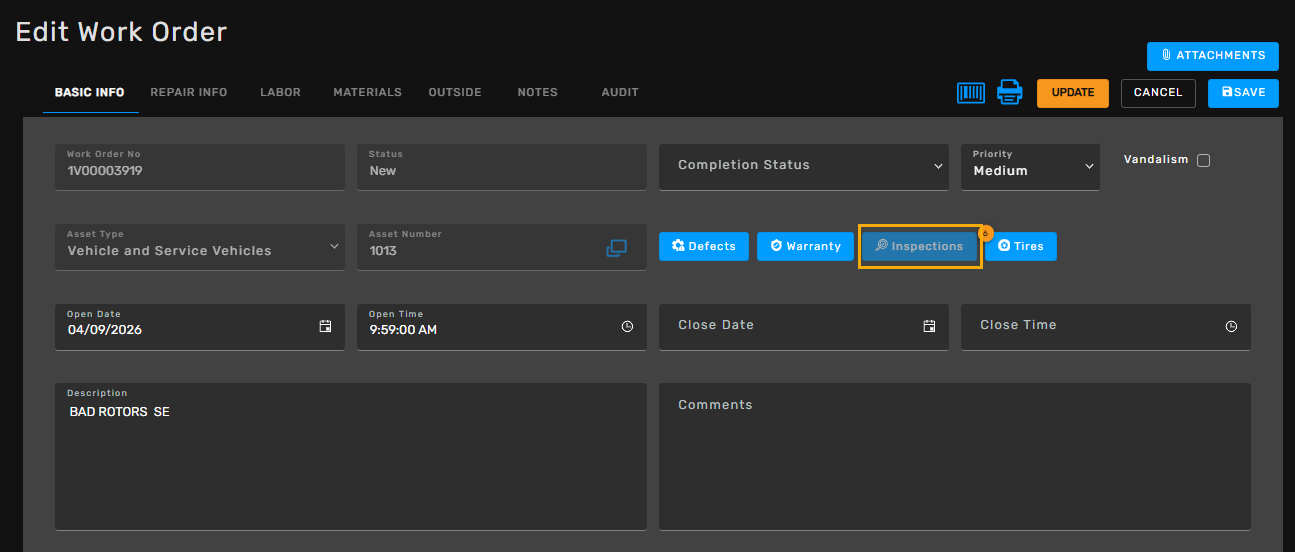Open the Defects button

tap(704, 246)
